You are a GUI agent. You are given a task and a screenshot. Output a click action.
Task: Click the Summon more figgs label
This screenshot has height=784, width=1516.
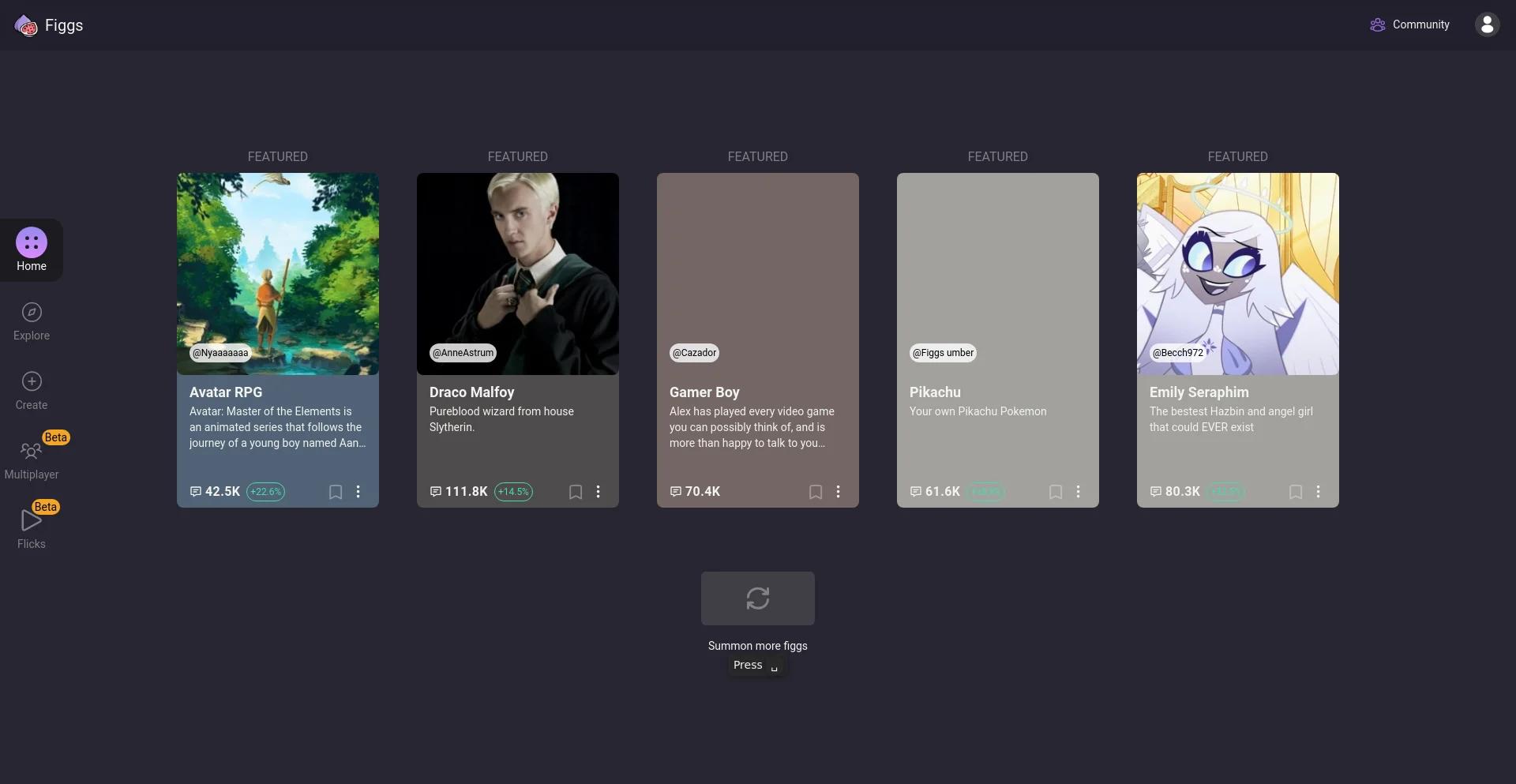[x=758, y=646]
